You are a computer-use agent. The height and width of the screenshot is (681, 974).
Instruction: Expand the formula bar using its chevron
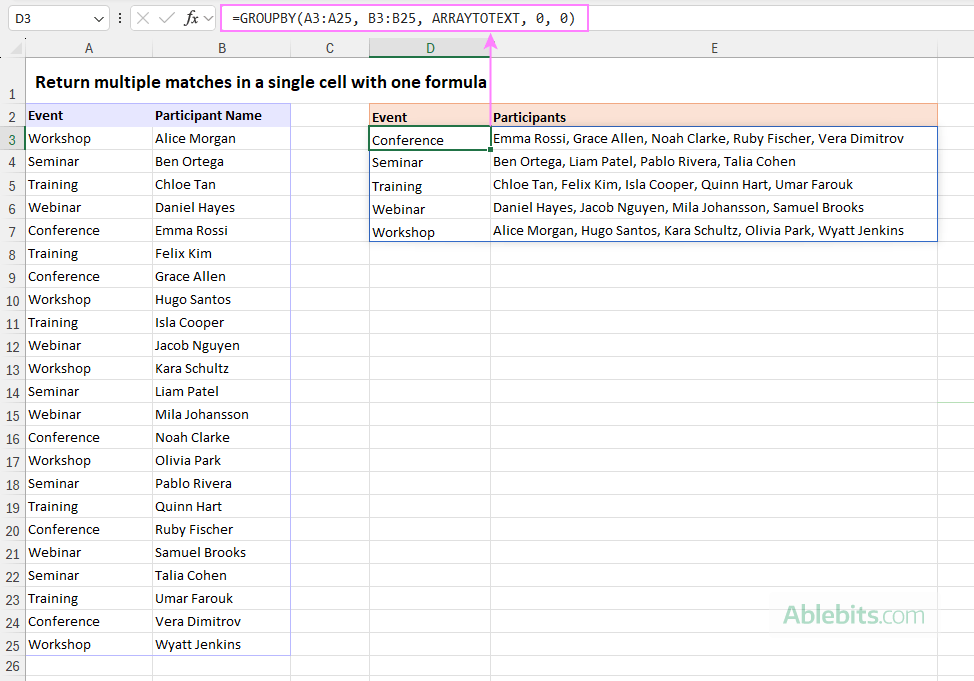tap(208, 18)
